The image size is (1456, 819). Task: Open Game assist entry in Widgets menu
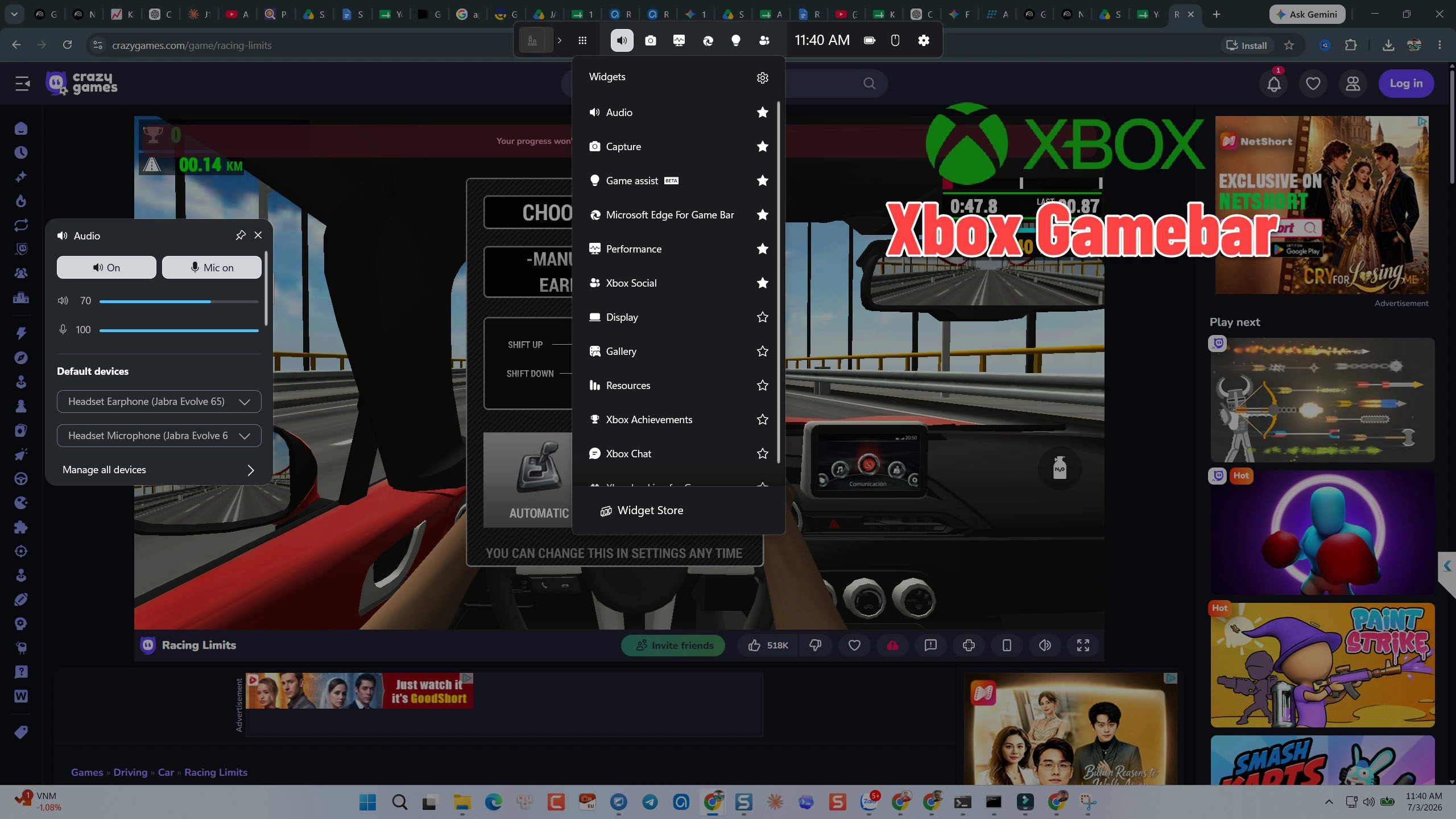[665, 181]
